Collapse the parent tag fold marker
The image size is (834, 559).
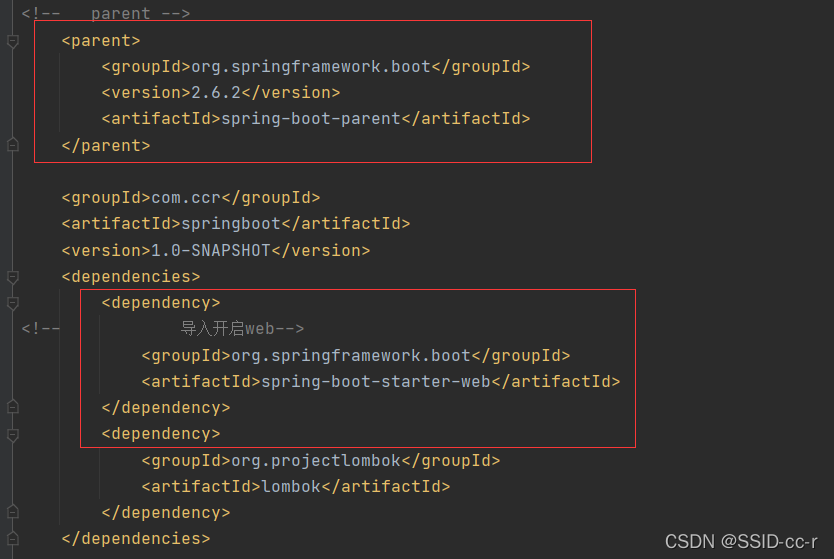(x=13, y=41)
